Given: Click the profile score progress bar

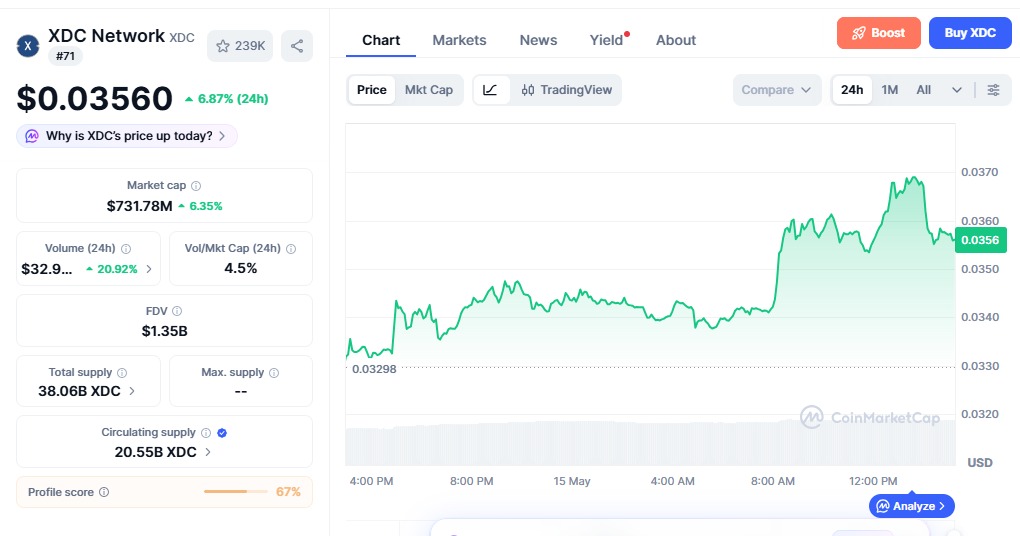Looking at the screenshot, I should coord(235,492).
